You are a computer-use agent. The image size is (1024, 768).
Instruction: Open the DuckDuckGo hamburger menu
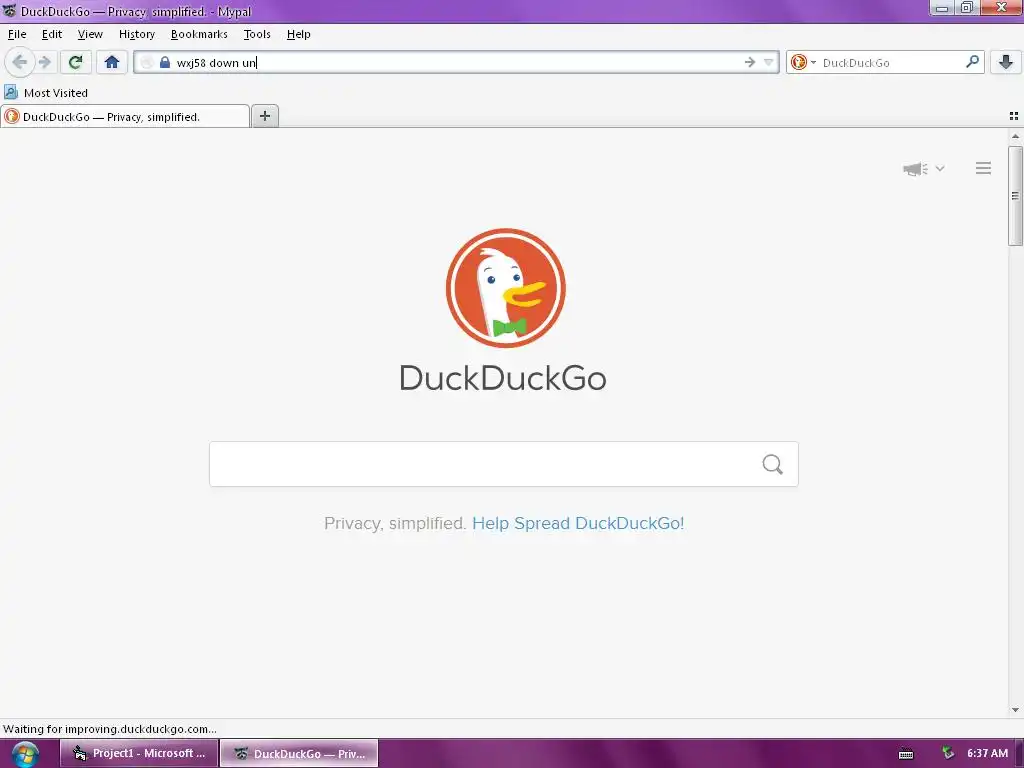984,168
